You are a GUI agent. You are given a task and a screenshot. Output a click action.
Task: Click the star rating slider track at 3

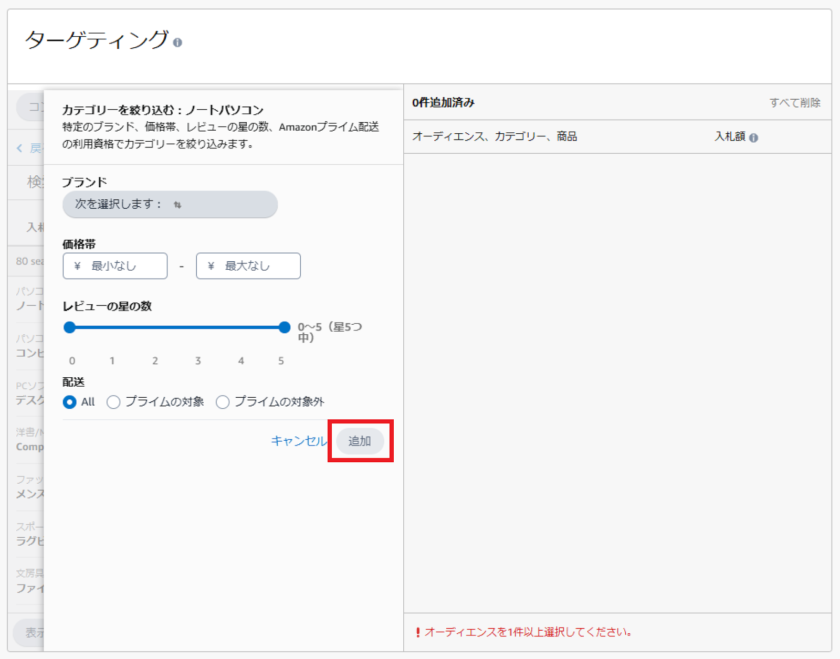point(198,327)
